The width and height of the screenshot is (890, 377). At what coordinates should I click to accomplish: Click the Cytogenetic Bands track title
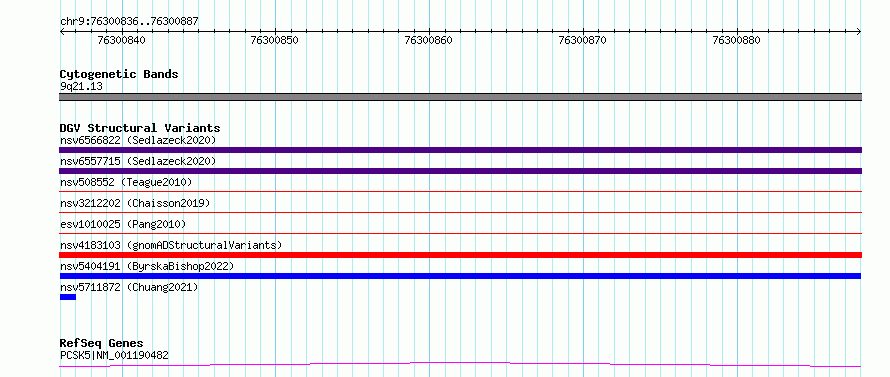click(x=119, y=74)
